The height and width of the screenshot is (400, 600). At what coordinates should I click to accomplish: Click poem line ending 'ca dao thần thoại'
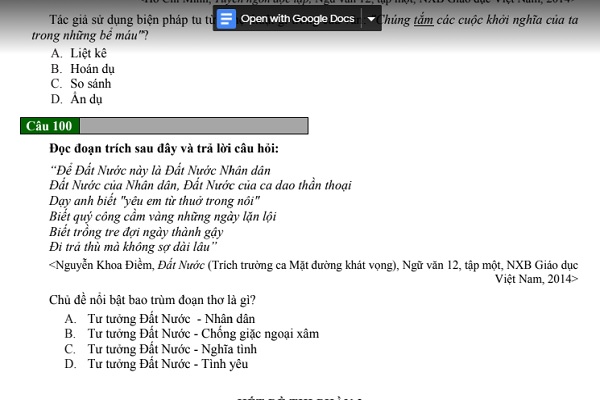[x=200, y=186]
